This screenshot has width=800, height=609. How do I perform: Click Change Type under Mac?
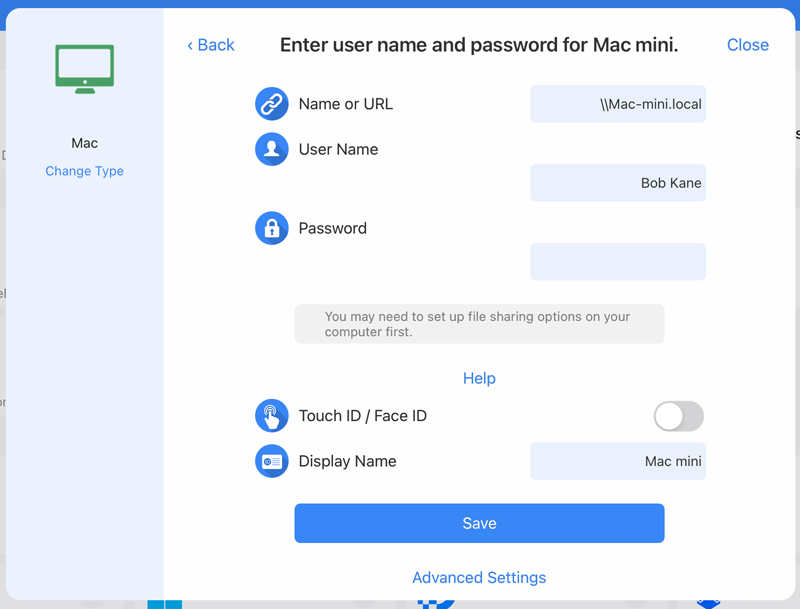click(x=84, y=171)
